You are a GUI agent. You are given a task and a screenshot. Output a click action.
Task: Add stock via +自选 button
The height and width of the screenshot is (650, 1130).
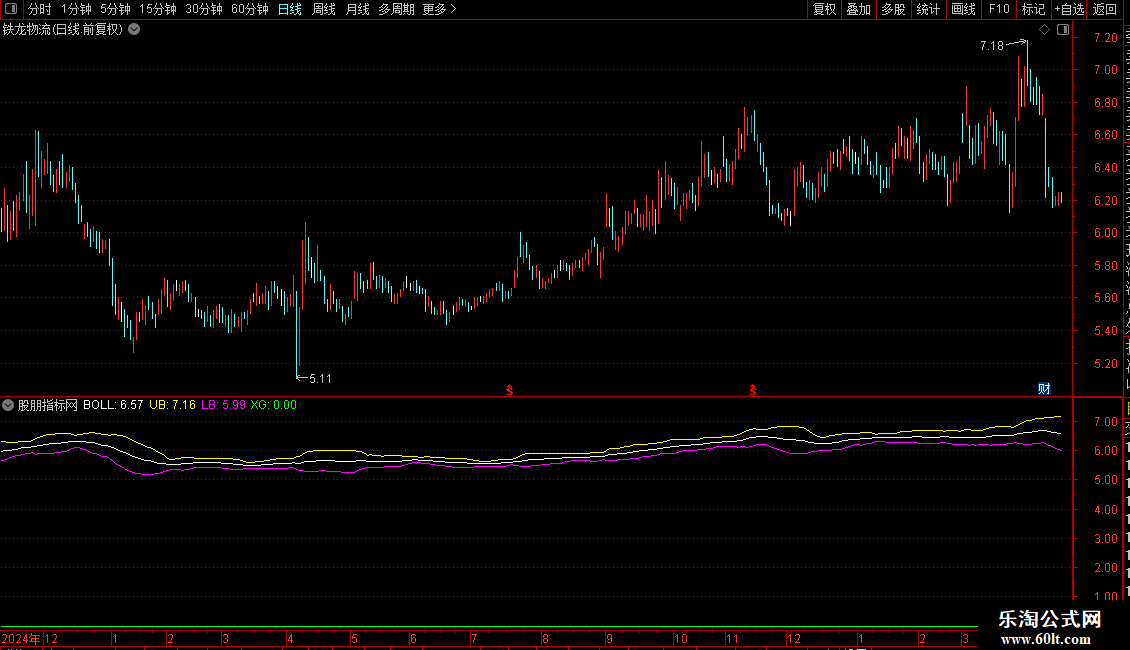point(1069,9)
